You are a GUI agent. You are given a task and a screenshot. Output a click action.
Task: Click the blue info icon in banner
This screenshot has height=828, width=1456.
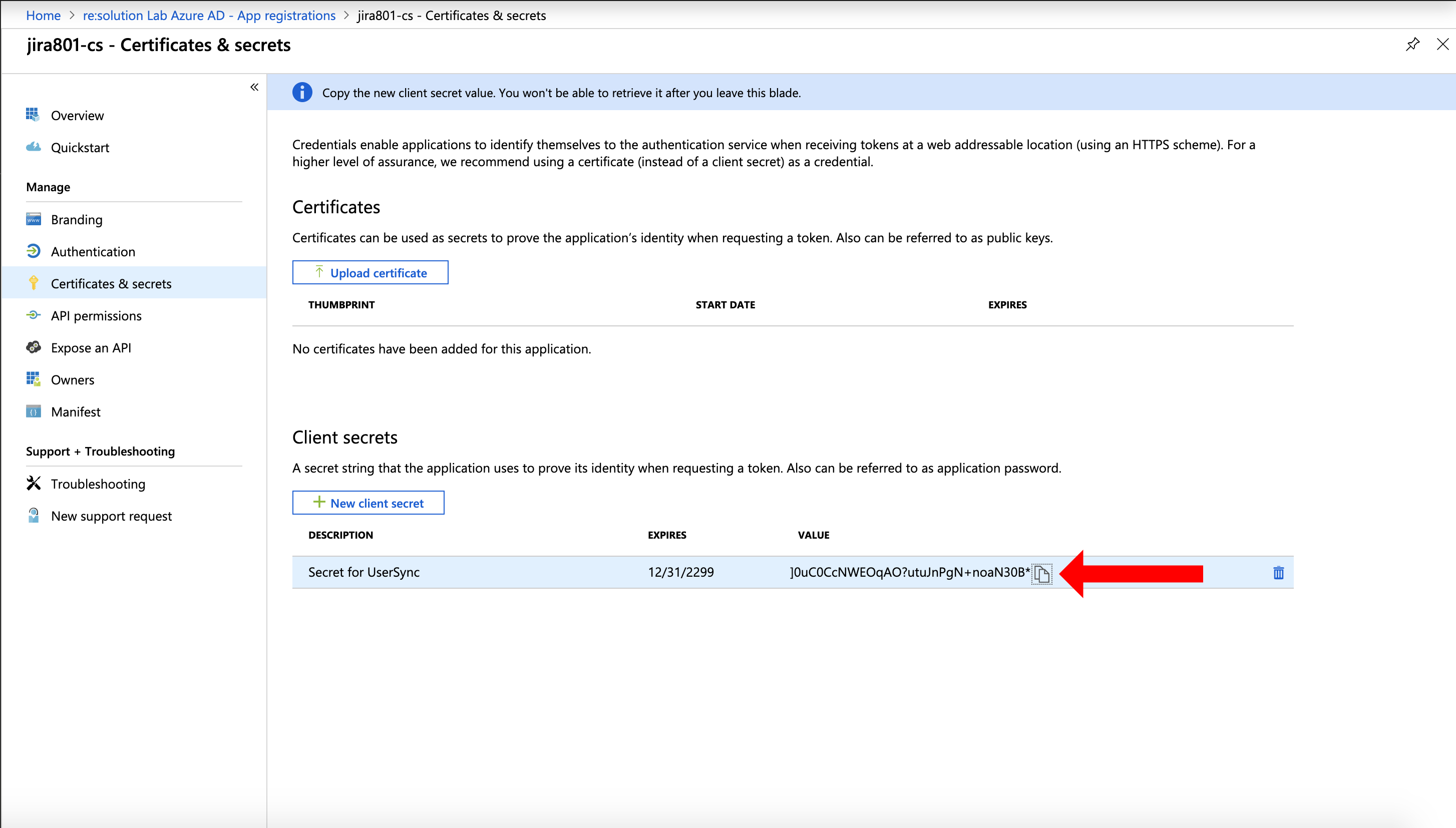(302, 92)
